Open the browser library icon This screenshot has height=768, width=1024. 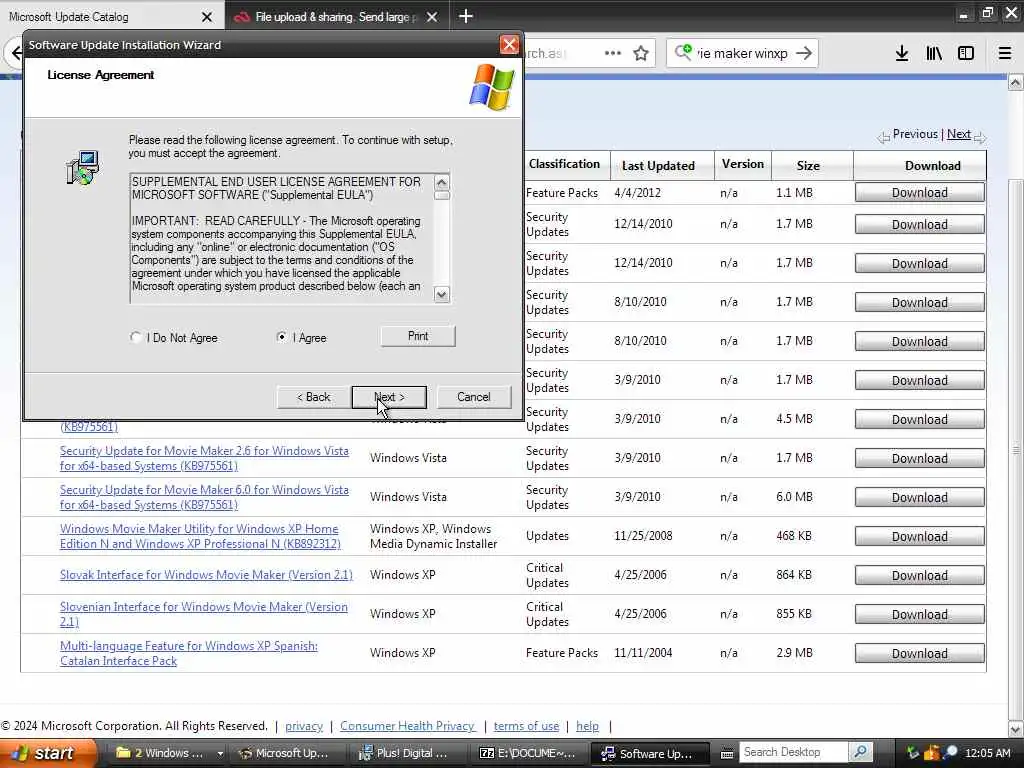coord(934,53)
